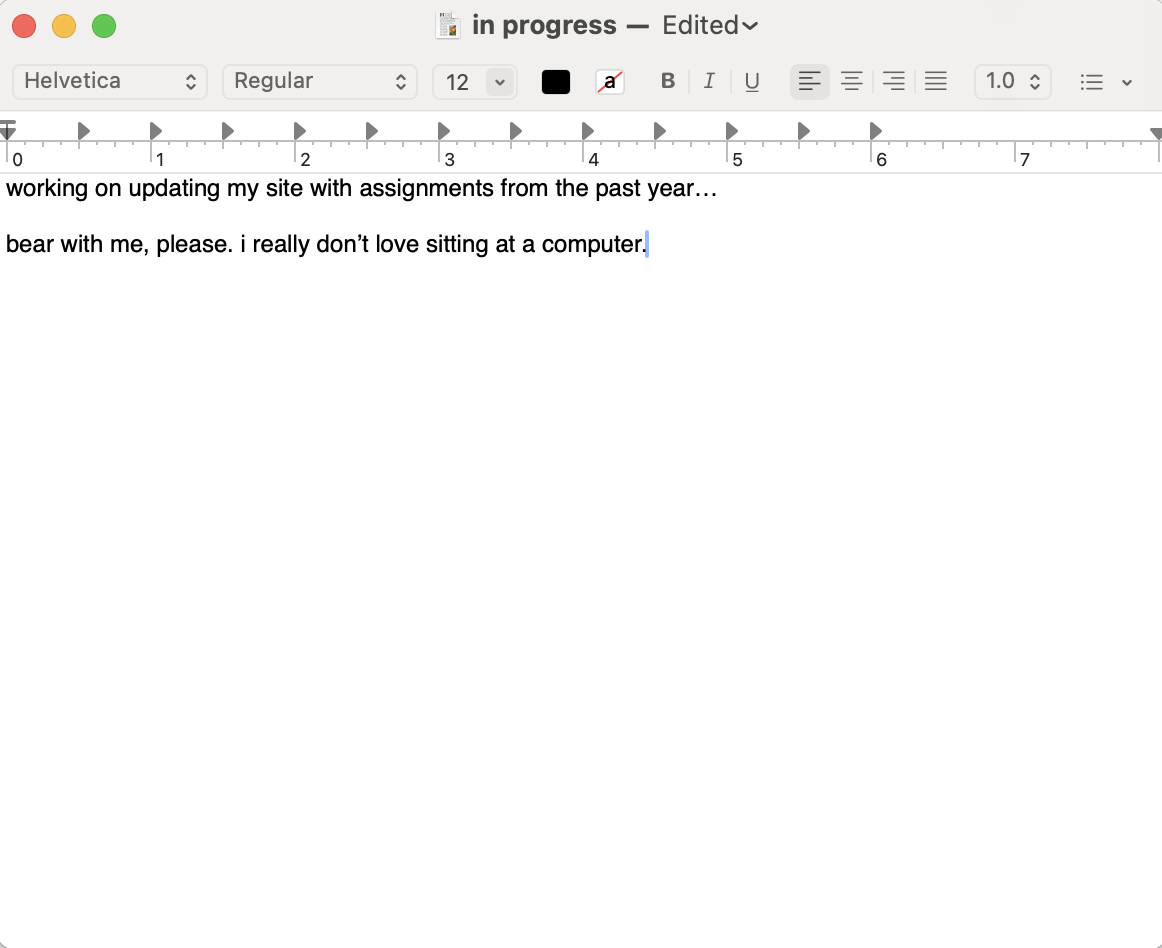Toggle underline formatting
The height and width of the screenshot is (948, 1162).
[x=751, y=81]
